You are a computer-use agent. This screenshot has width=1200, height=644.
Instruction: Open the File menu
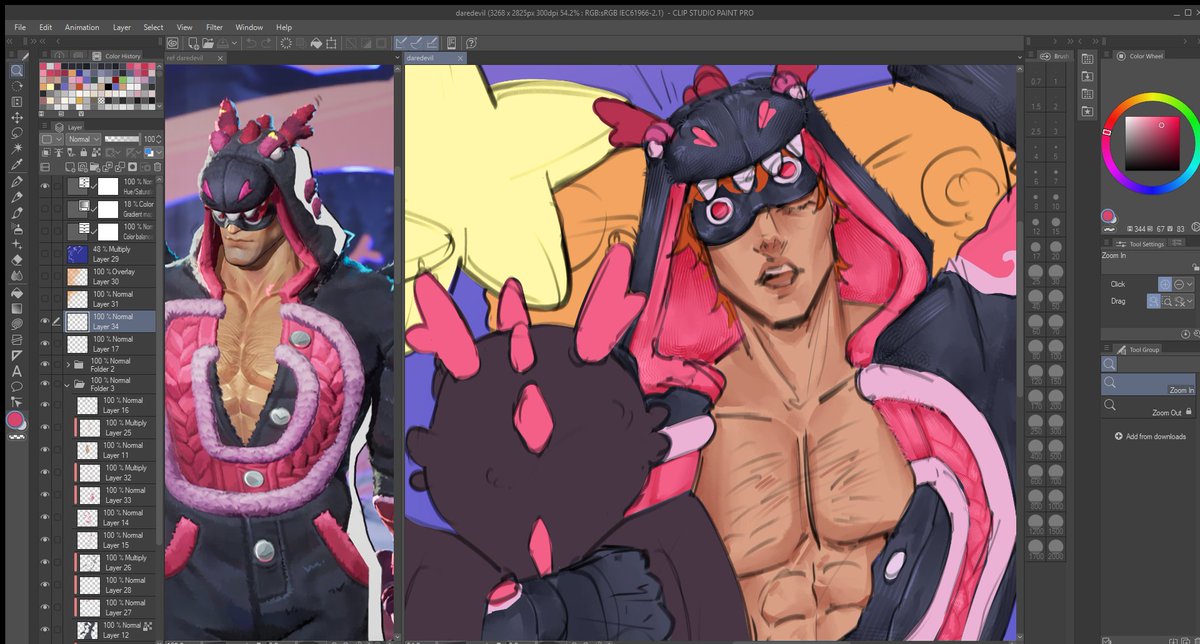[18, 27]
